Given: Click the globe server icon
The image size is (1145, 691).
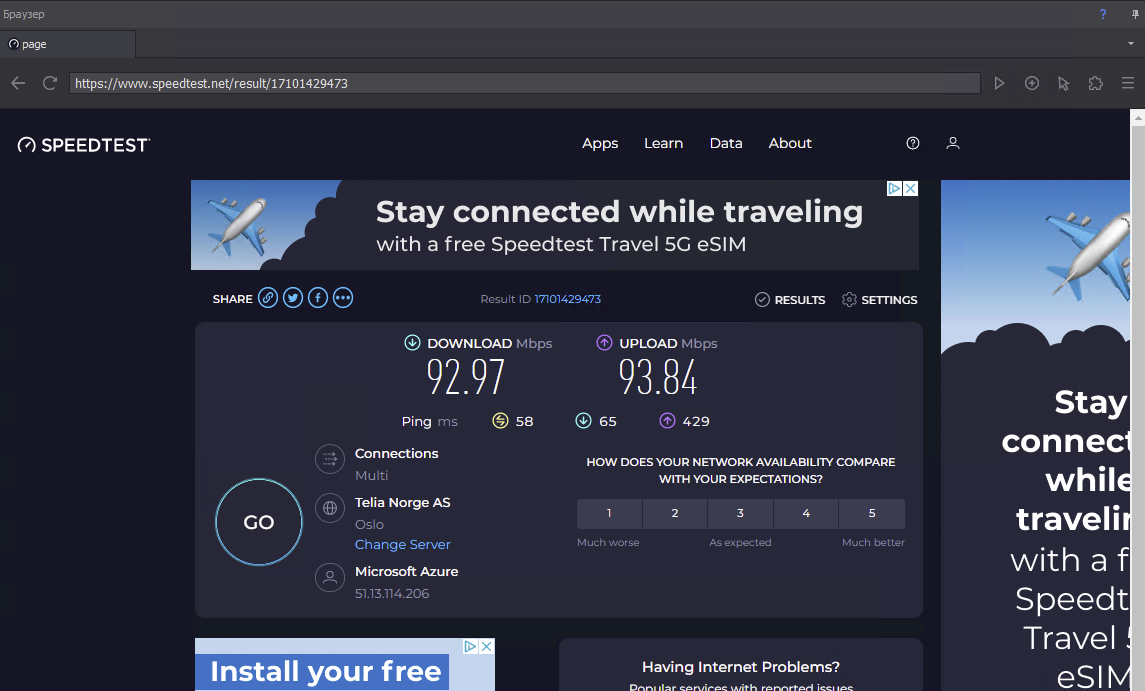Looking at the screenshot, I should click(330, 508).
